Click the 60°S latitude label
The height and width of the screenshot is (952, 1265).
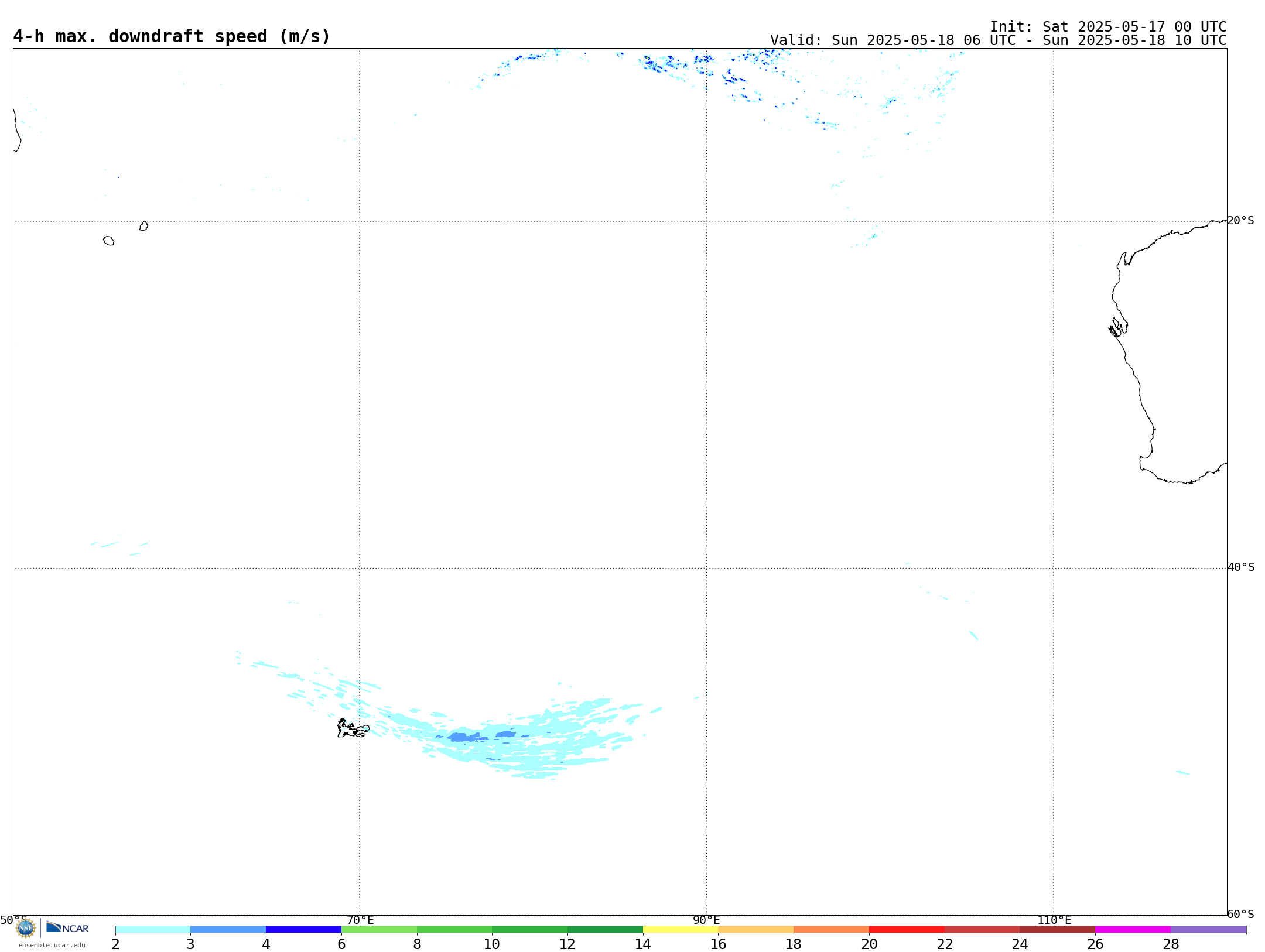point(1240,914)
